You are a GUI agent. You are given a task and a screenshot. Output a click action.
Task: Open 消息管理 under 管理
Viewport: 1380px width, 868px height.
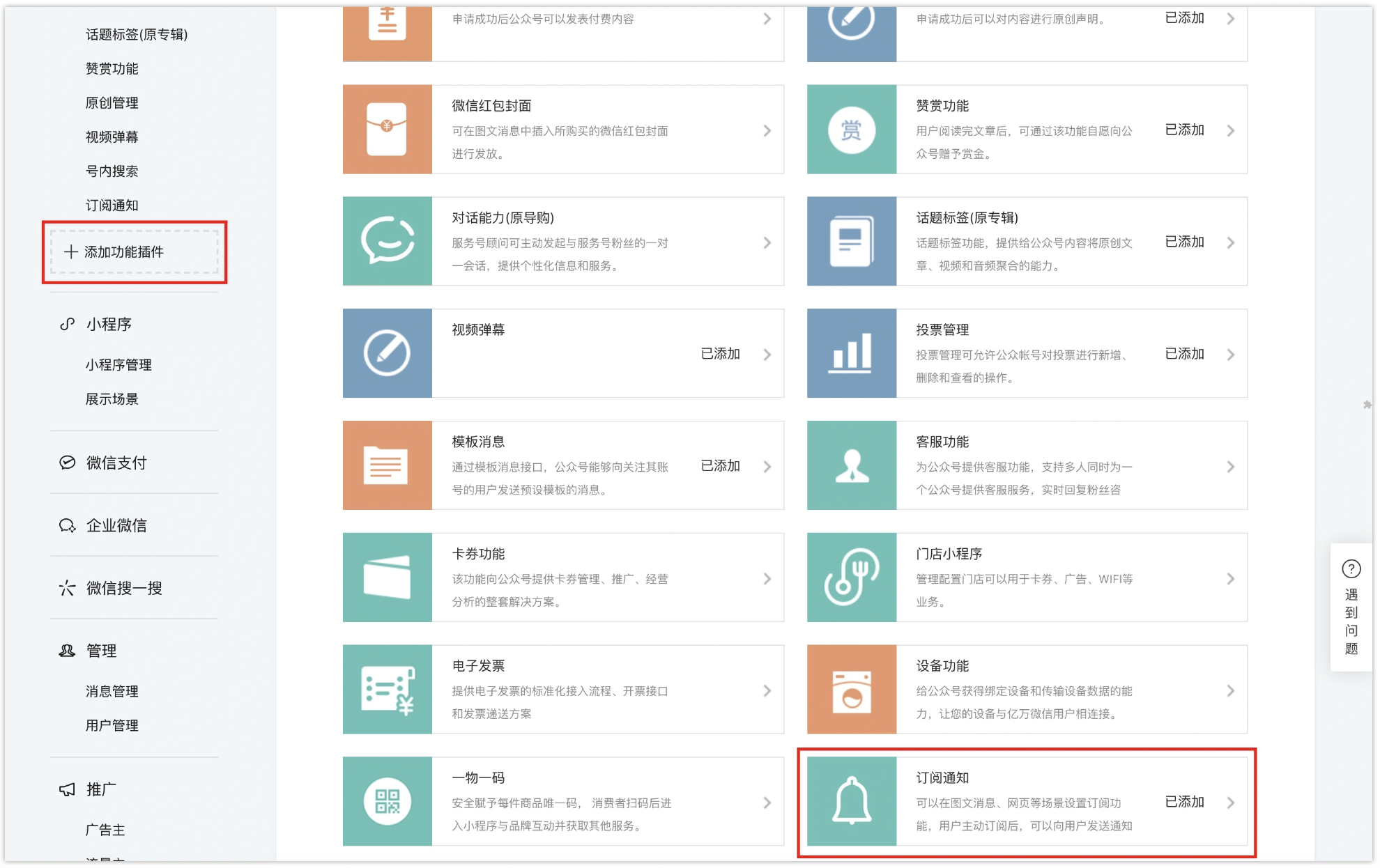coord(112,691)
